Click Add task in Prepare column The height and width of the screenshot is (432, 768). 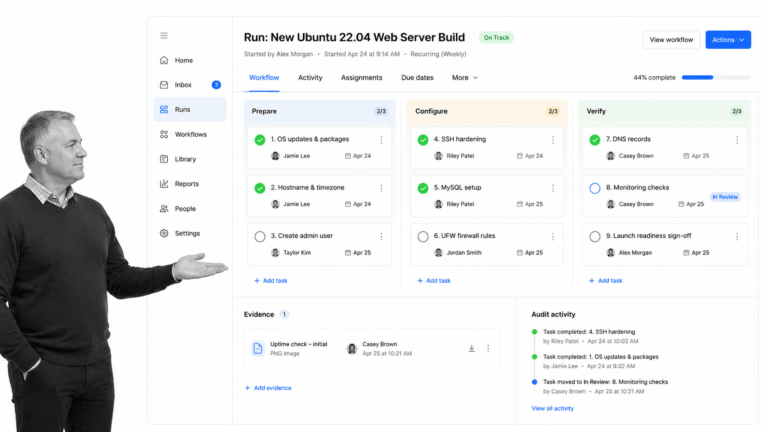271,281
